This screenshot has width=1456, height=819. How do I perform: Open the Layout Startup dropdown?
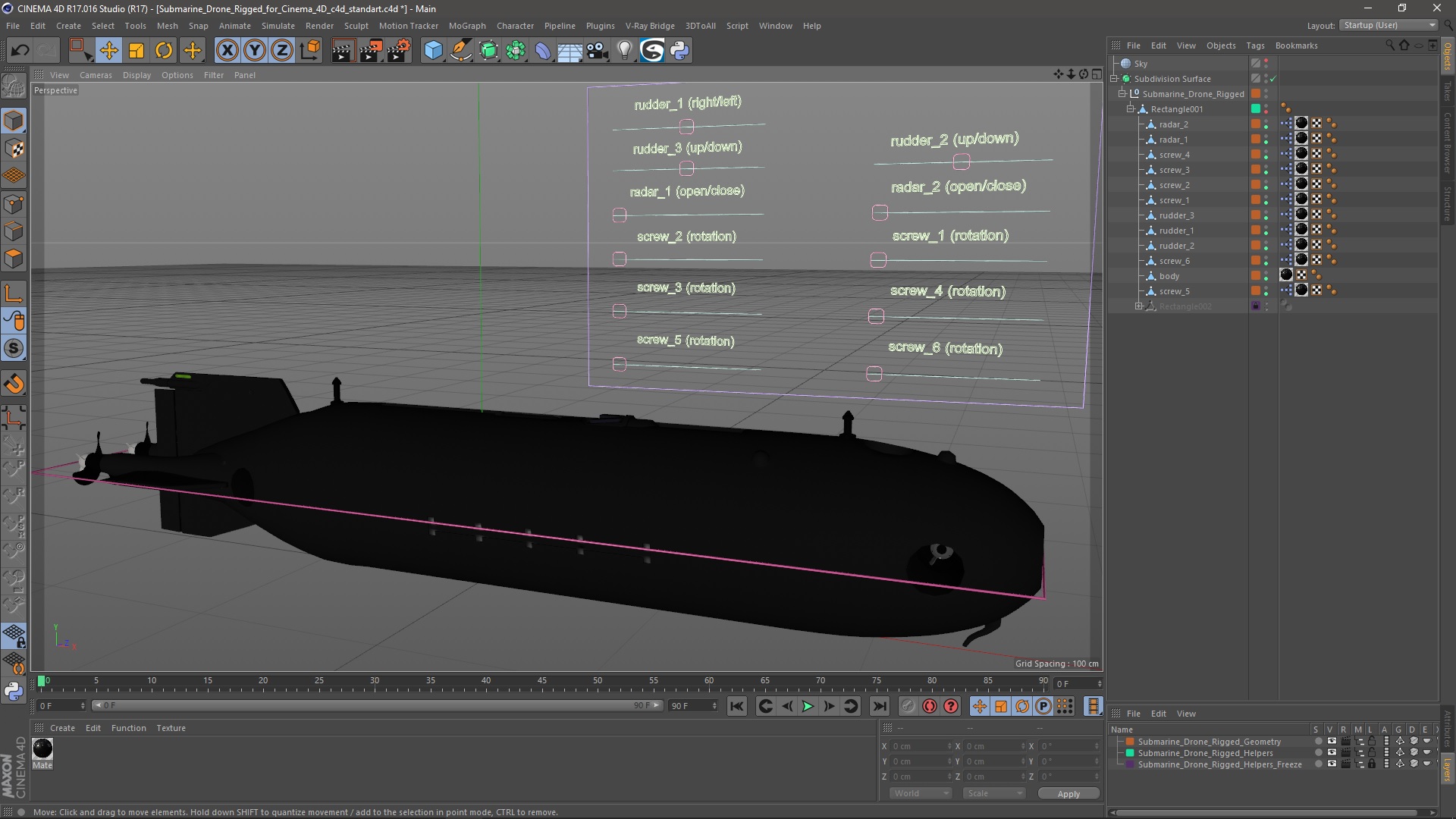pos(1389,25)
